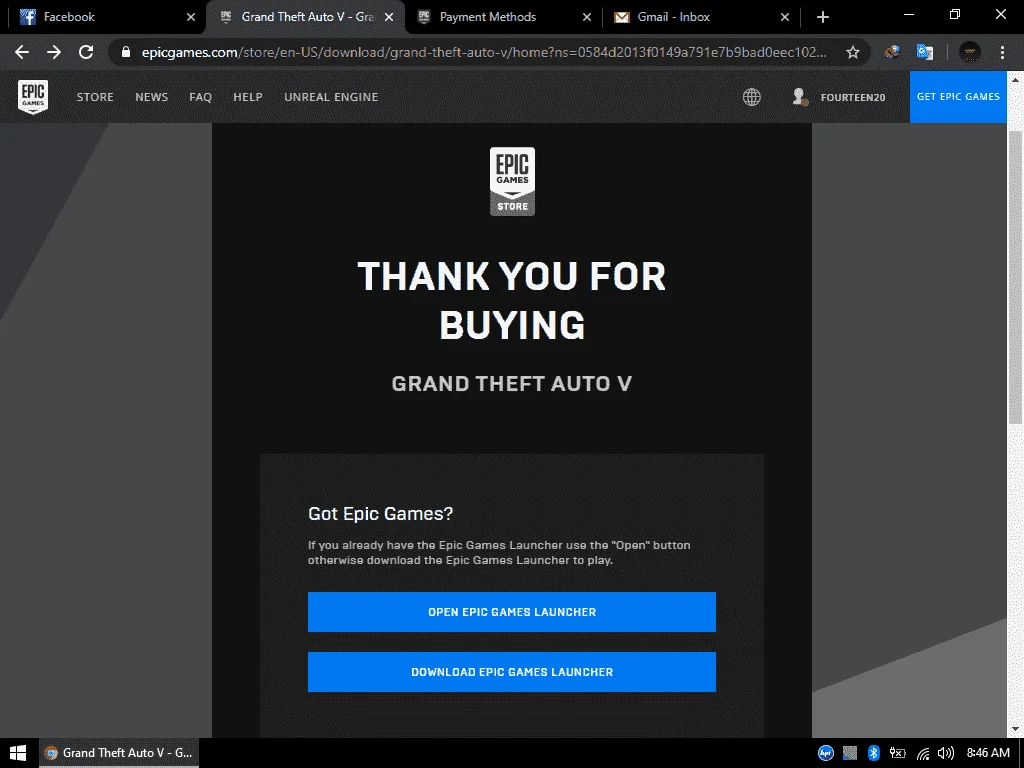1024x768 pixels.
Task: Click the scrollbar up arrow
Action: pyautogui.click(x=1016, y=78)
